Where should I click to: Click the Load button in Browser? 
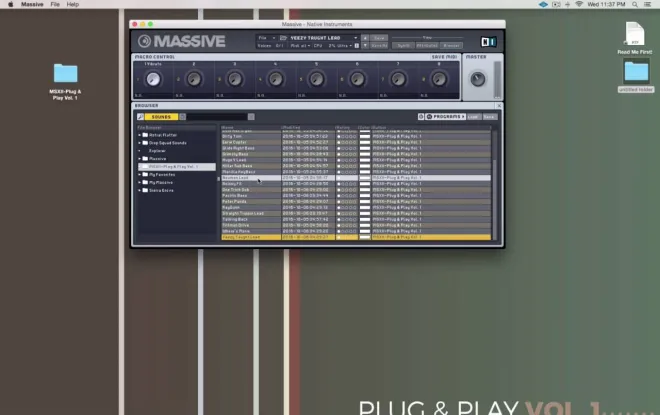coord(473,117)
